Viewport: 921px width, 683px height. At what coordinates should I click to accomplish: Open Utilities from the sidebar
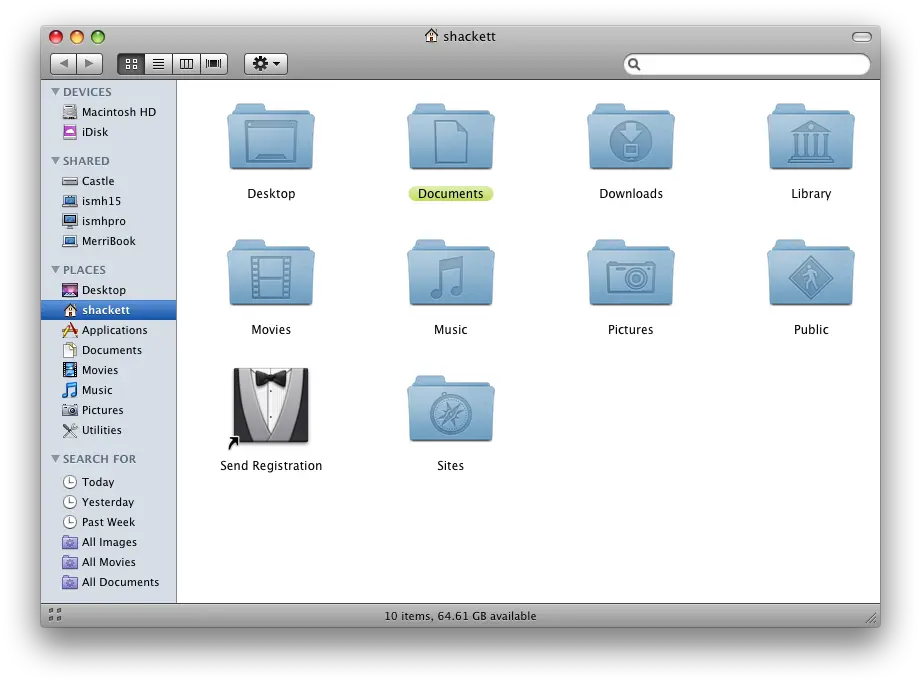[x=109, y=430]
